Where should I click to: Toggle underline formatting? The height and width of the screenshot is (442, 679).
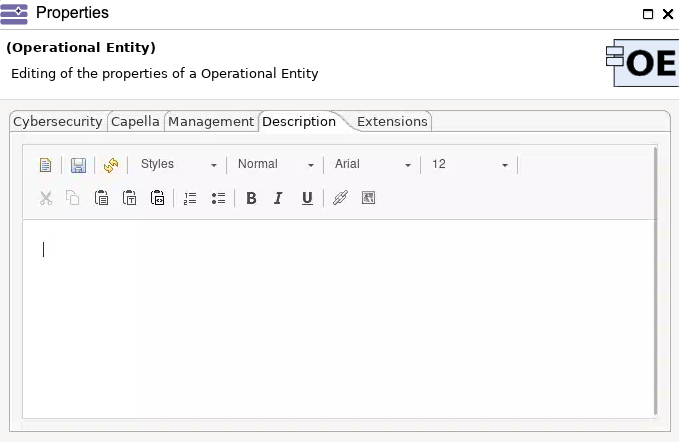point(307,198)
